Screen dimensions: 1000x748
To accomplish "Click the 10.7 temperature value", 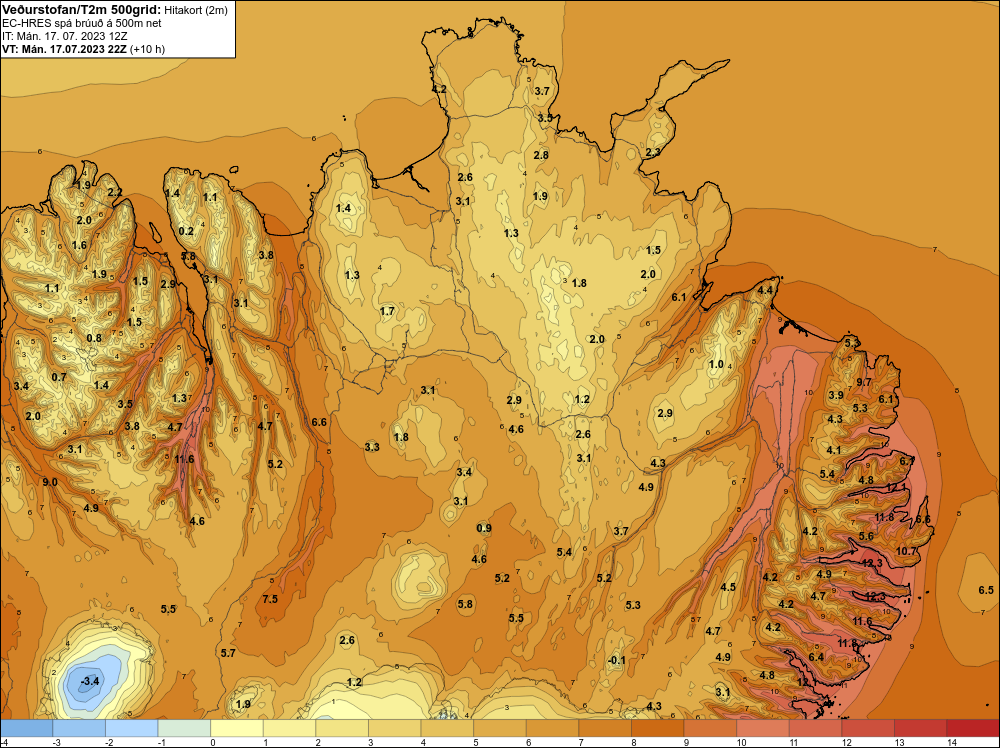I will (x=906, y=551).
